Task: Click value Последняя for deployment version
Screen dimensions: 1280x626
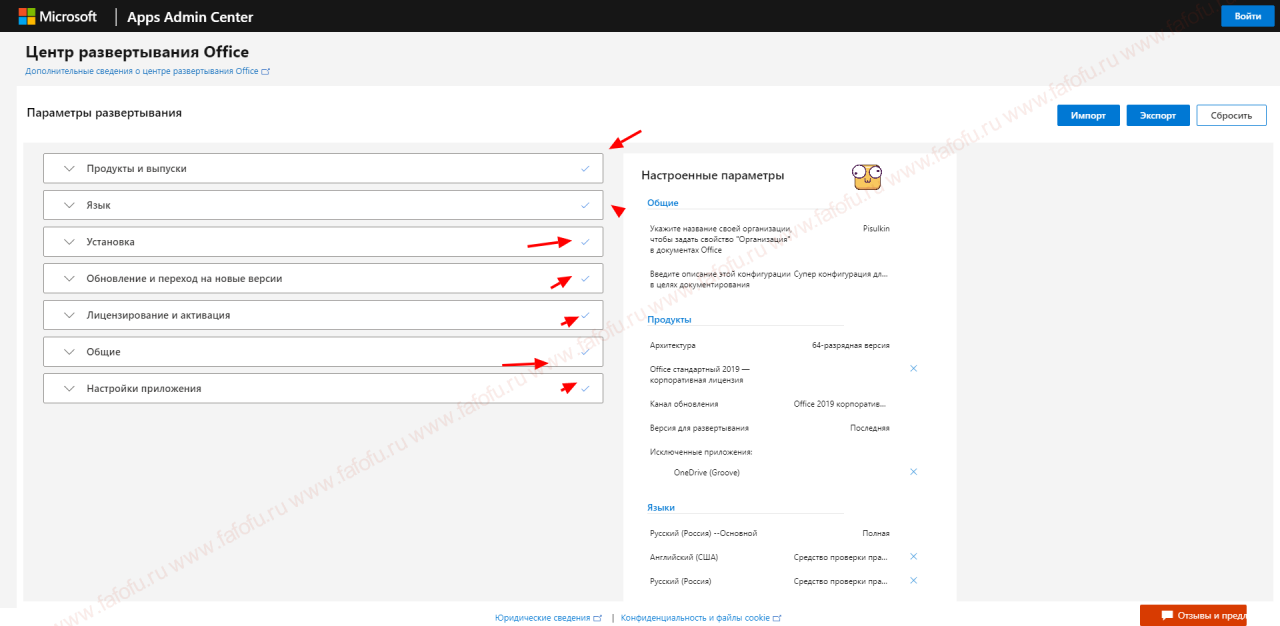Action: tap(870, 428)
